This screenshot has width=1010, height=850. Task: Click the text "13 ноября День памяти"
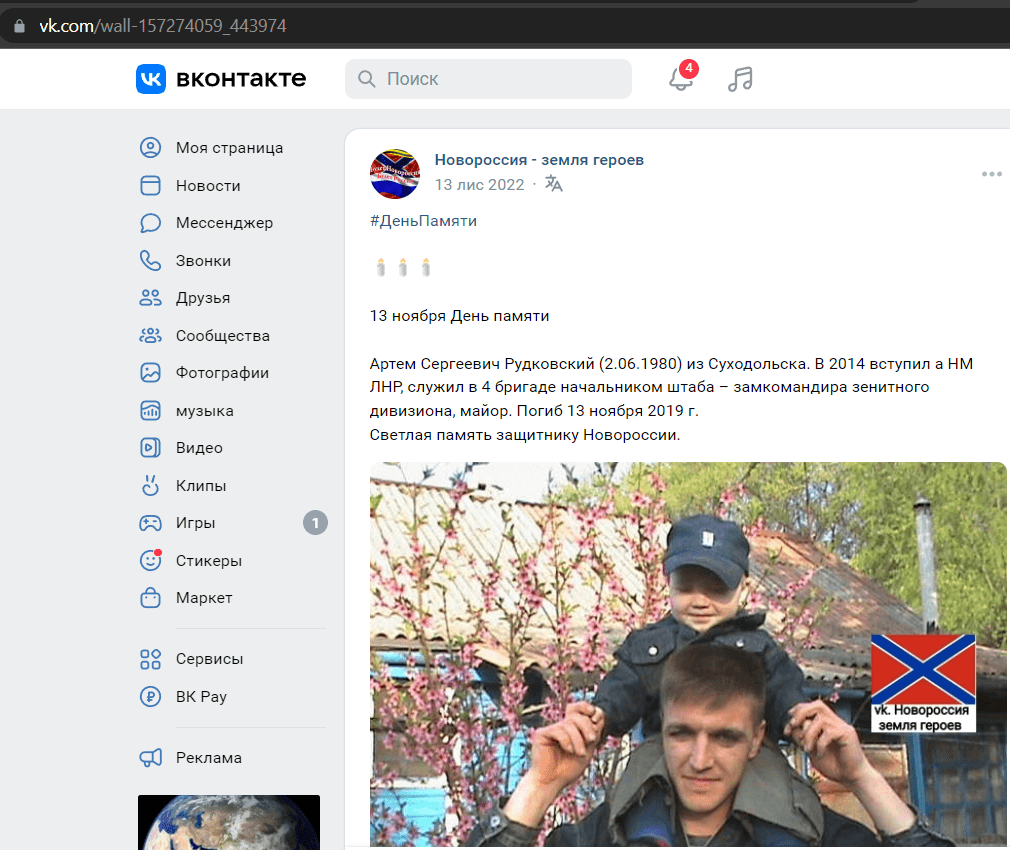[459, 316]
